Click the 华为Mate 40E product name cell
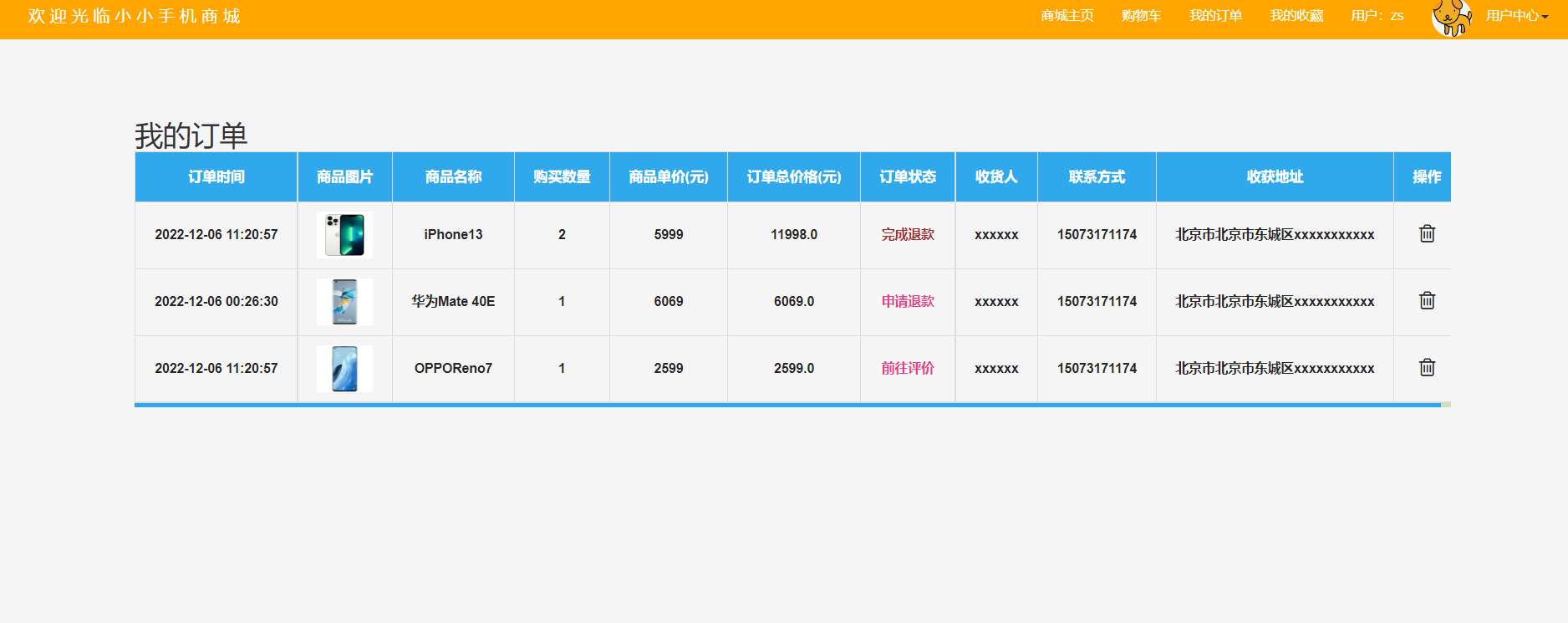 pyautogui.click(x=453, y=302)
